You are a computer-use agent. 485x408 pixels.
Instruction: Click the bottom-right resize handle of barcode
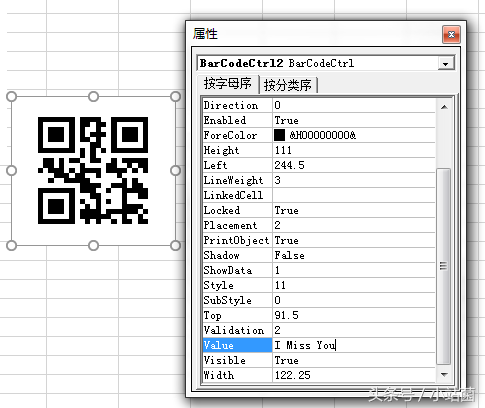[x=175, y=246]
